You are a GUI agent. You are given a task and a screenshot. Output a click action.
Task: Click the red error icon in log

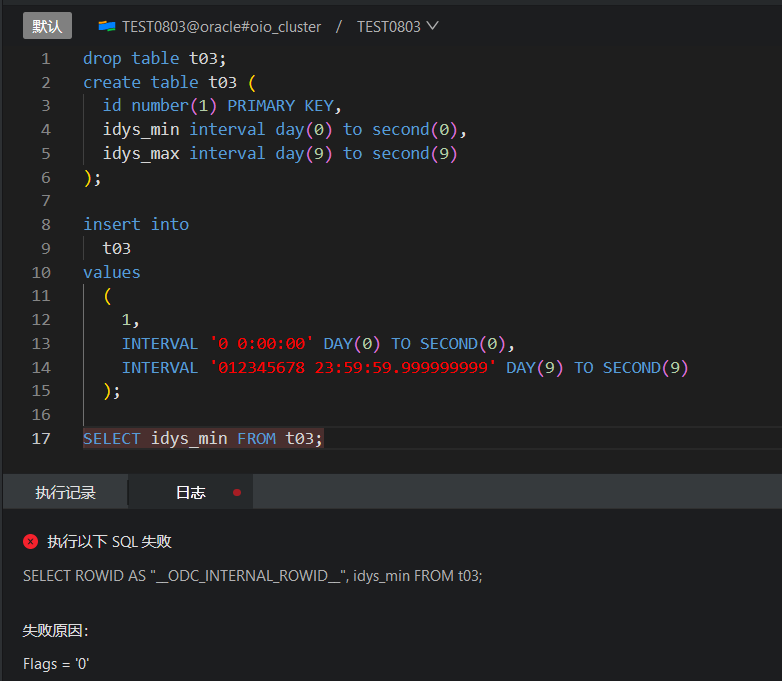[31, 541]
